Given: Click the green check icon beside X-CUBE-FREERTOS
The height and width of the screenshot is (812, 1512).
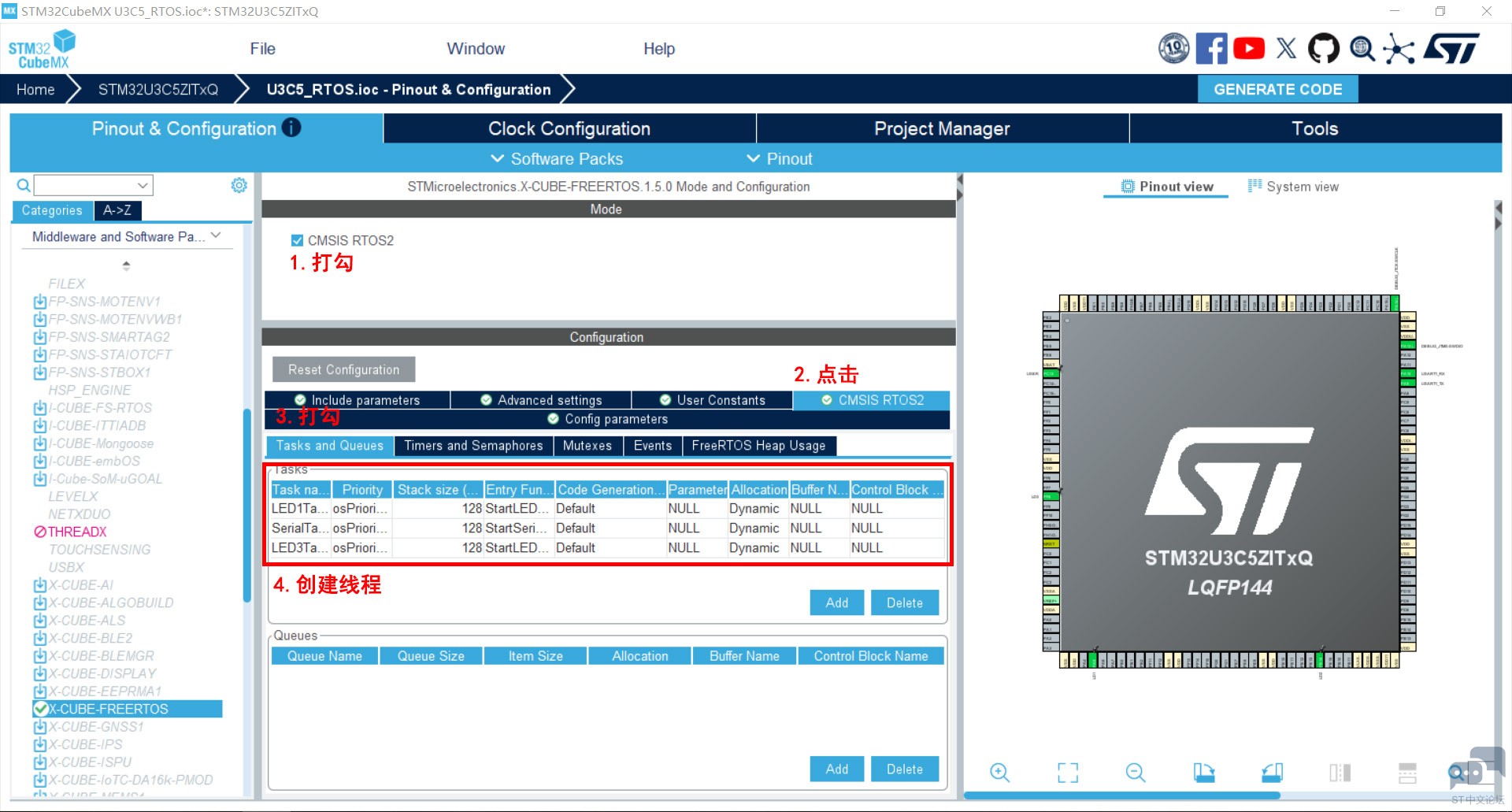Looking at the screenshot, I should pos(41,709).
